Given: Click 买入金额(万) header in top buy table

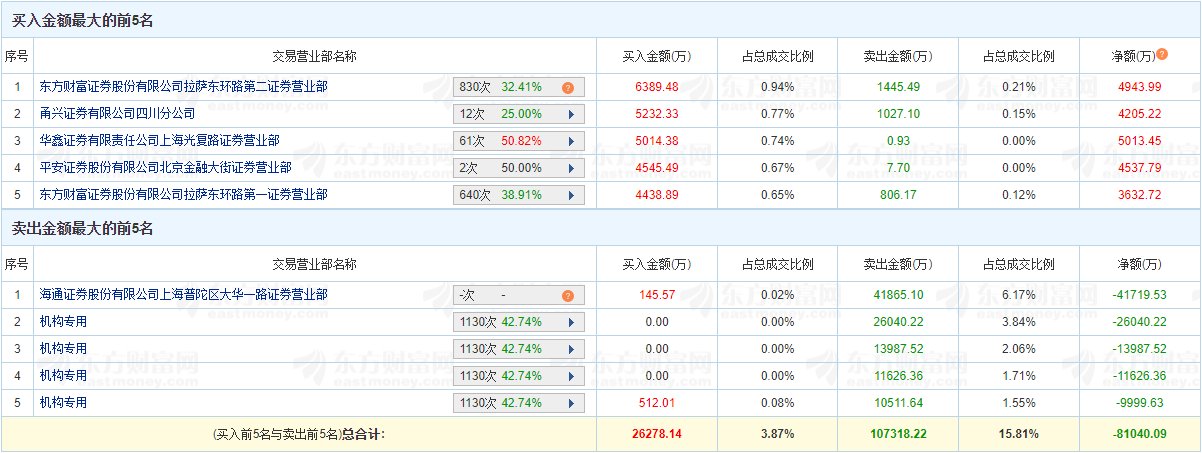Looking at the screenshot, I should [656, 56].
